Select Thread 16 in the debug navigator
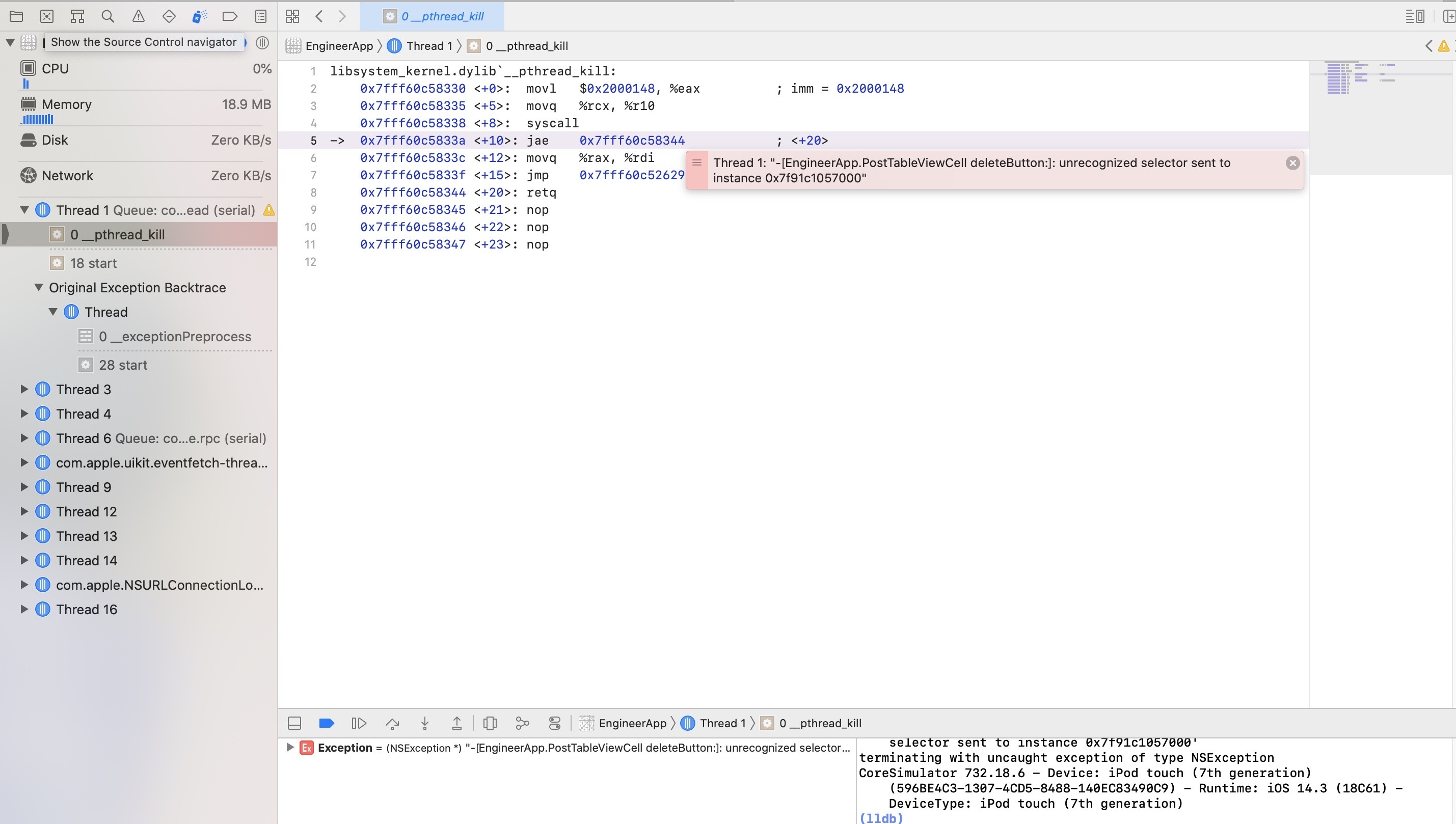Image resolution: width=1456 pixels, height=824 pixels. click(139, 610)
